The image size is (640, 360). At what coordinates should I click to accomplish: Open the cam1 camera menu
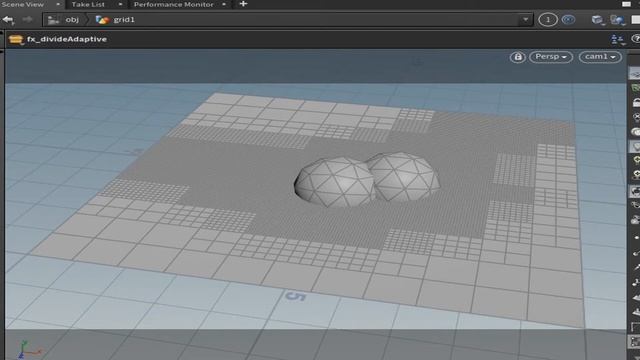[x=600, y=57]
